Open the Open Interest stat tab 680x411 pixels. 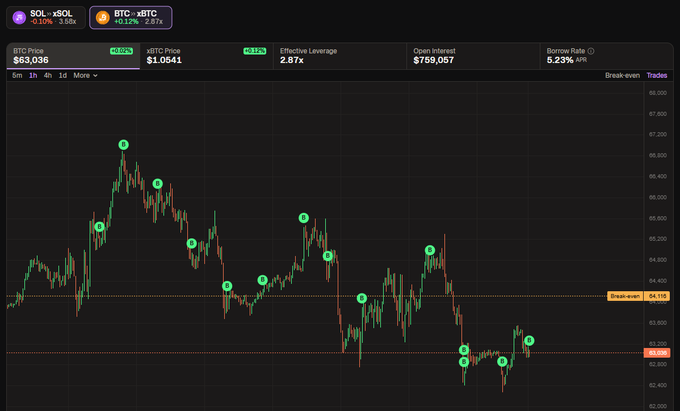[473, 56]
